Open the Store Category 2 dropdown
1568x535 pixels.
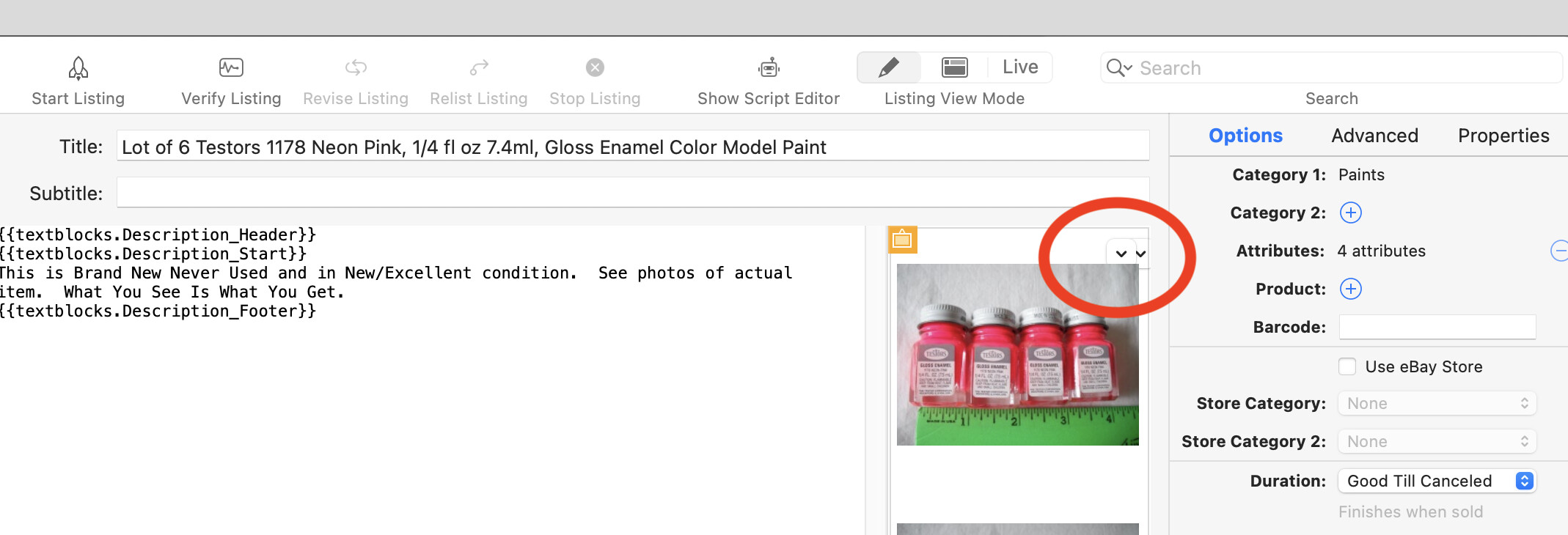1437,441
